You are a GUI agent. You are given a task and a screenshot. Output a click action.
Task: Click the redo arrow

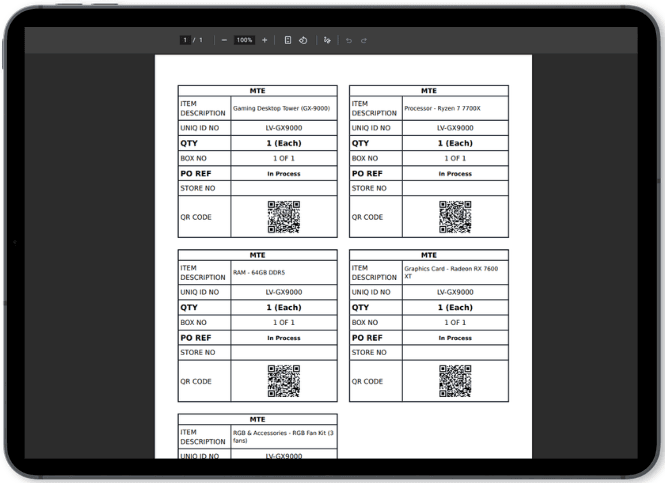364,40
